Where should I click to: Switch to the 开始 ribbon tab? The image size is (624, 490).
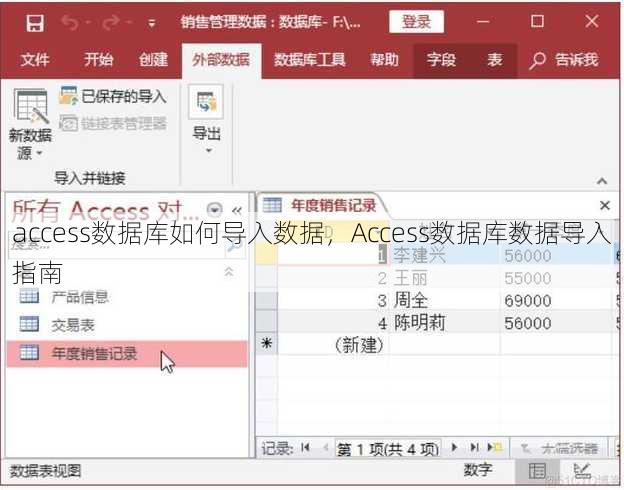pos(98,60)
